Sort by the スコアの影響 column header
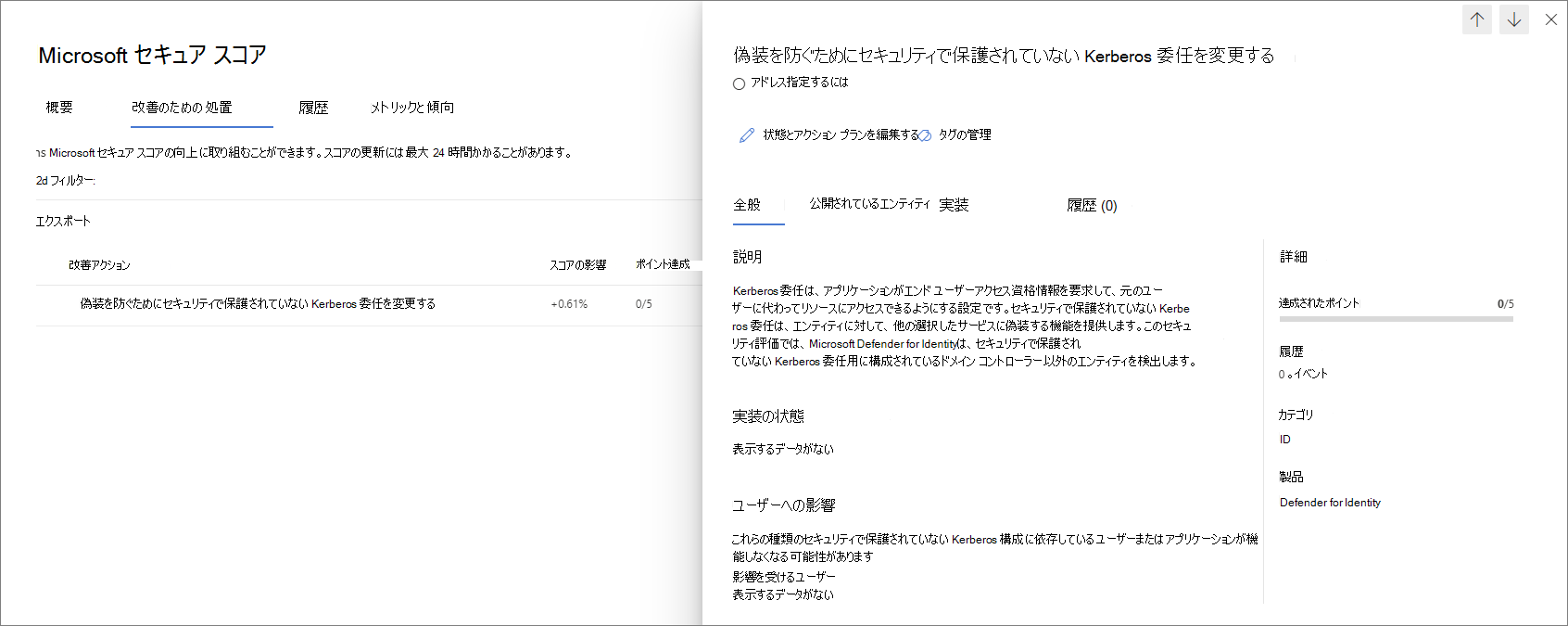1568x626 pixels. coord(577,265)
